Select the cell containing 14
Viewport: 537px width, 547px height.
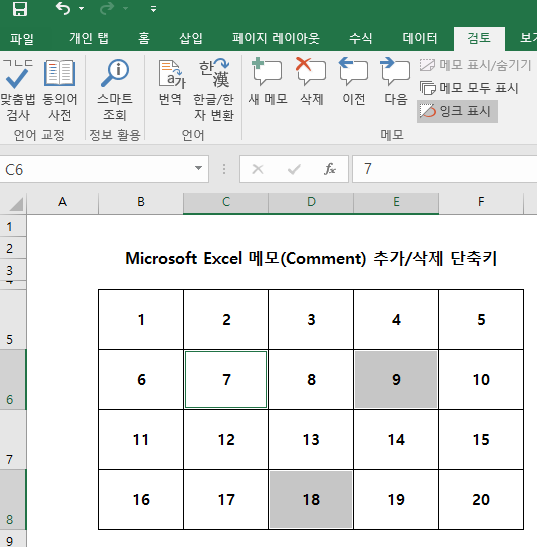[396, 439]
